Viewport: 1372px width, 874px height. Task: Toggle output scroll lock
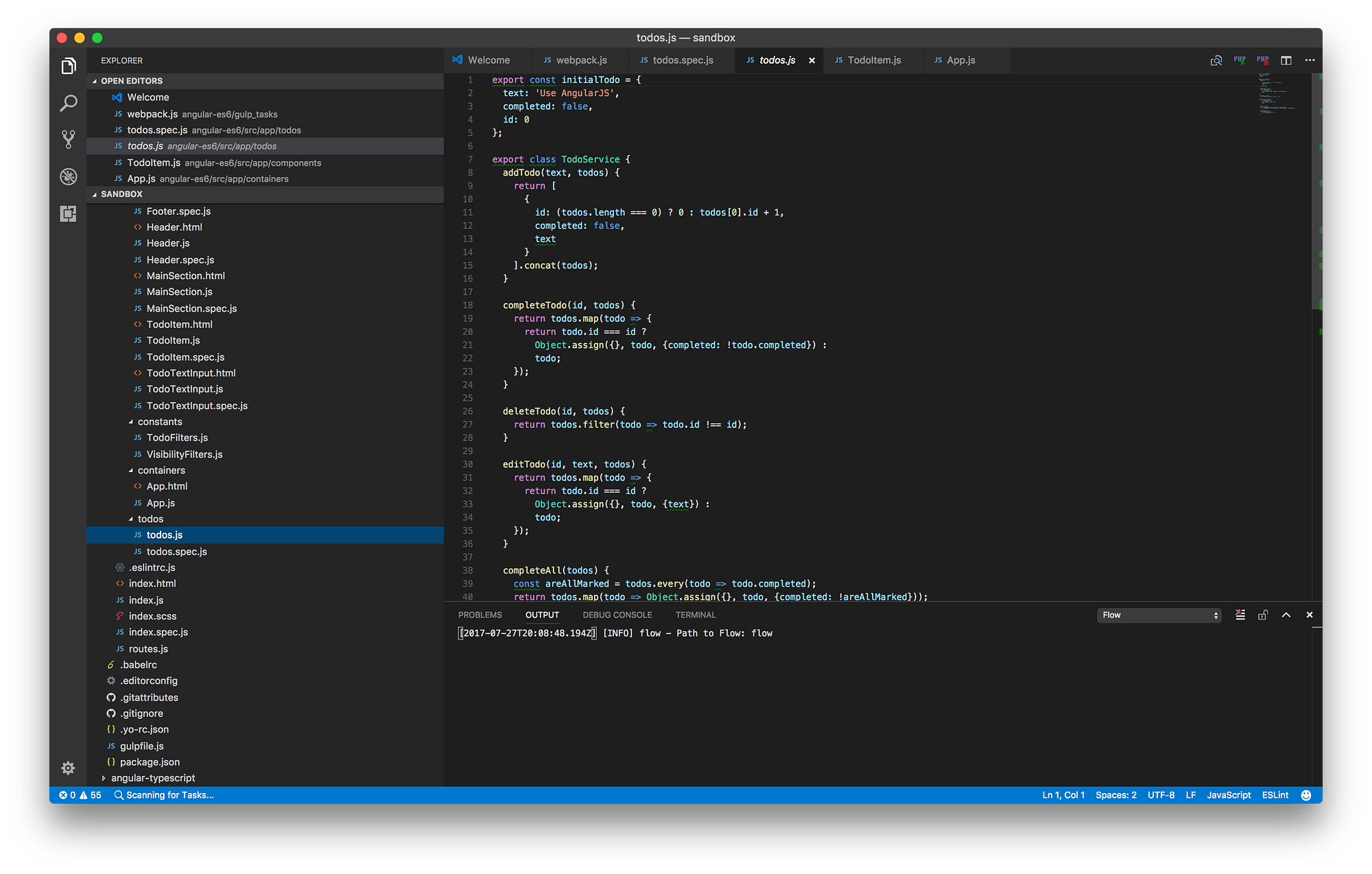click(x=1263, y=615)
